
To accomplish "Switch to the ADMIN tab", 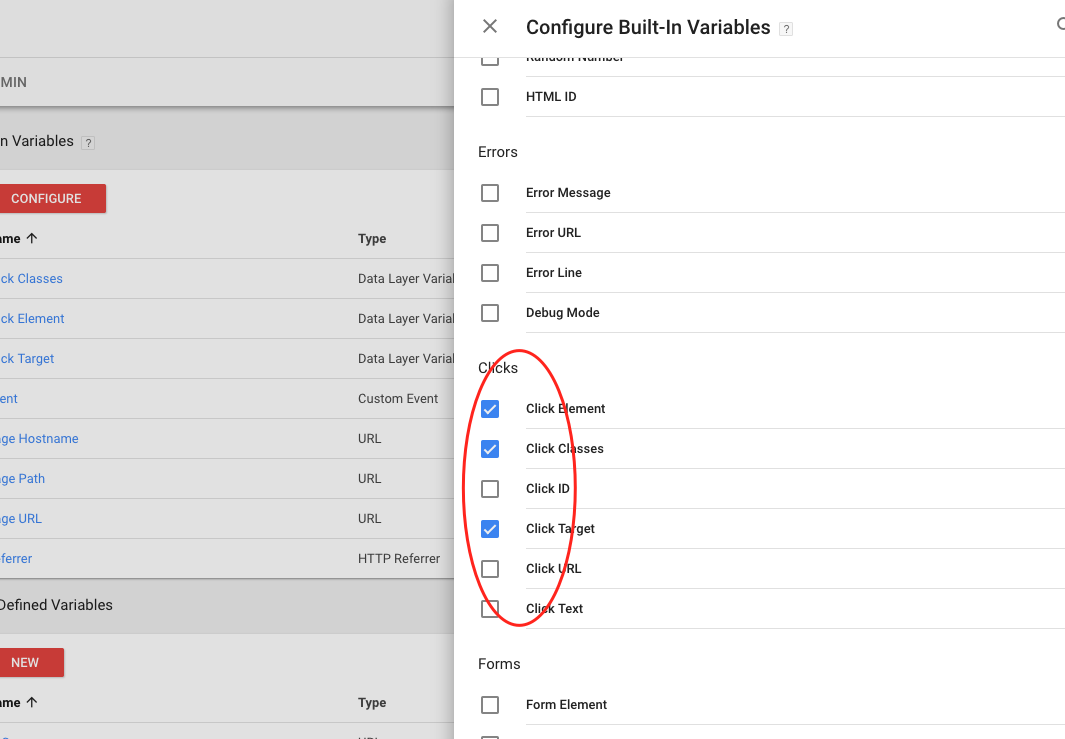I will click(14, 82).
